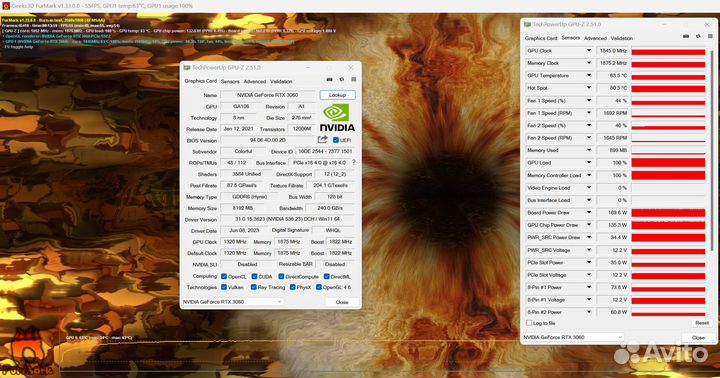The width and height of the screenshot is (720, 378).
Task: Open hamburger menu in Sensors window
Action: coord(710,36)
